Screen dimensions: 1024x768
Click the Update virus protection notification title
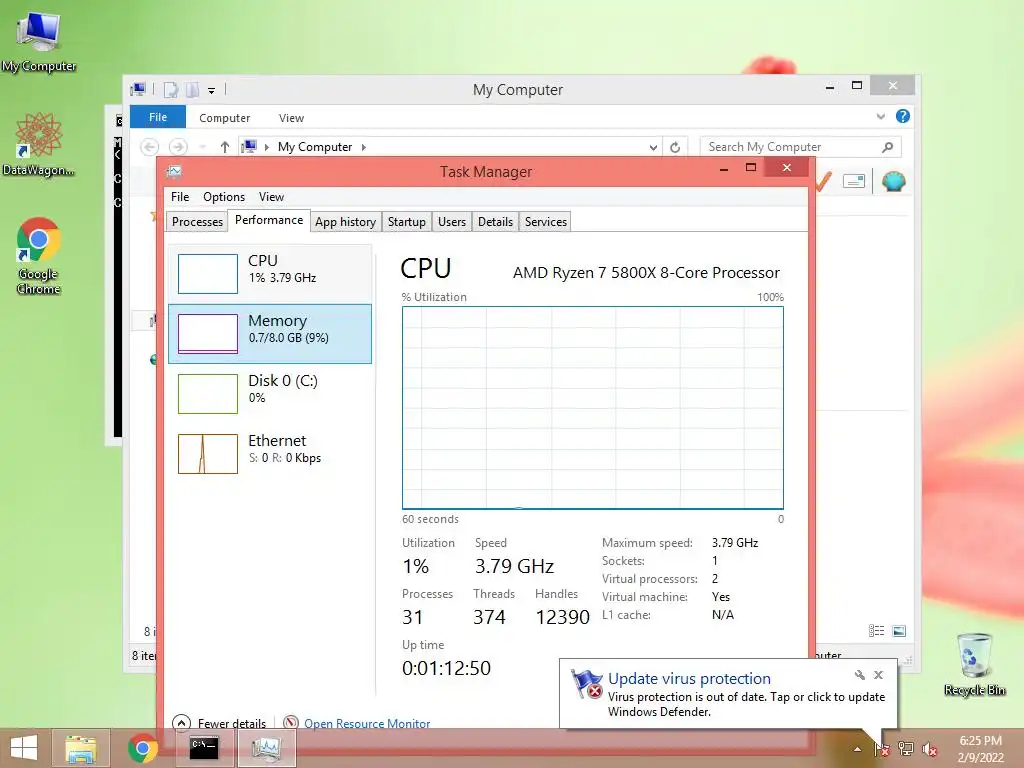689,679
